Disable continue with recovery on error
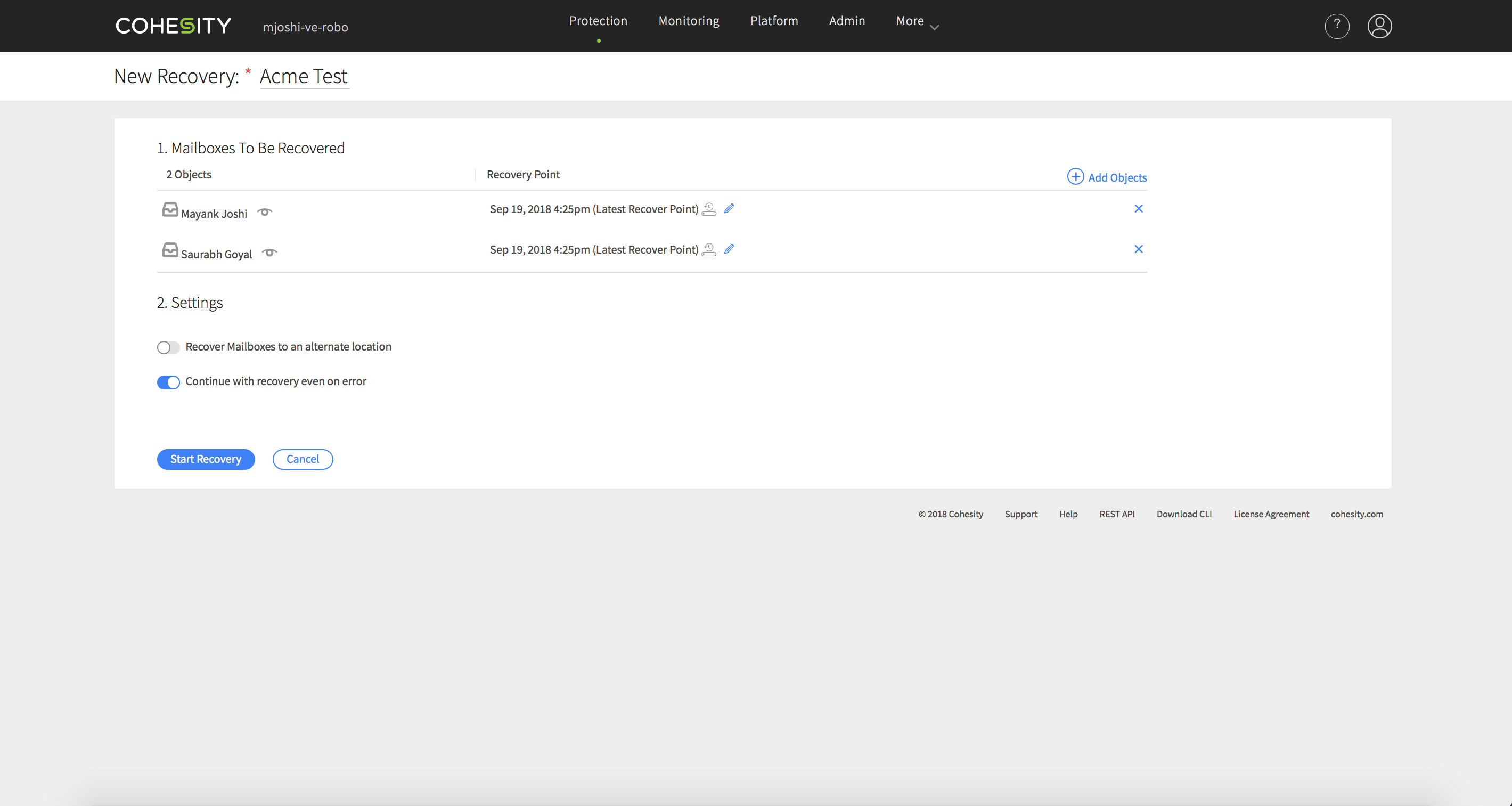Image resolution: width=1512 pixels, height=806 pixels. pos(168,382)
